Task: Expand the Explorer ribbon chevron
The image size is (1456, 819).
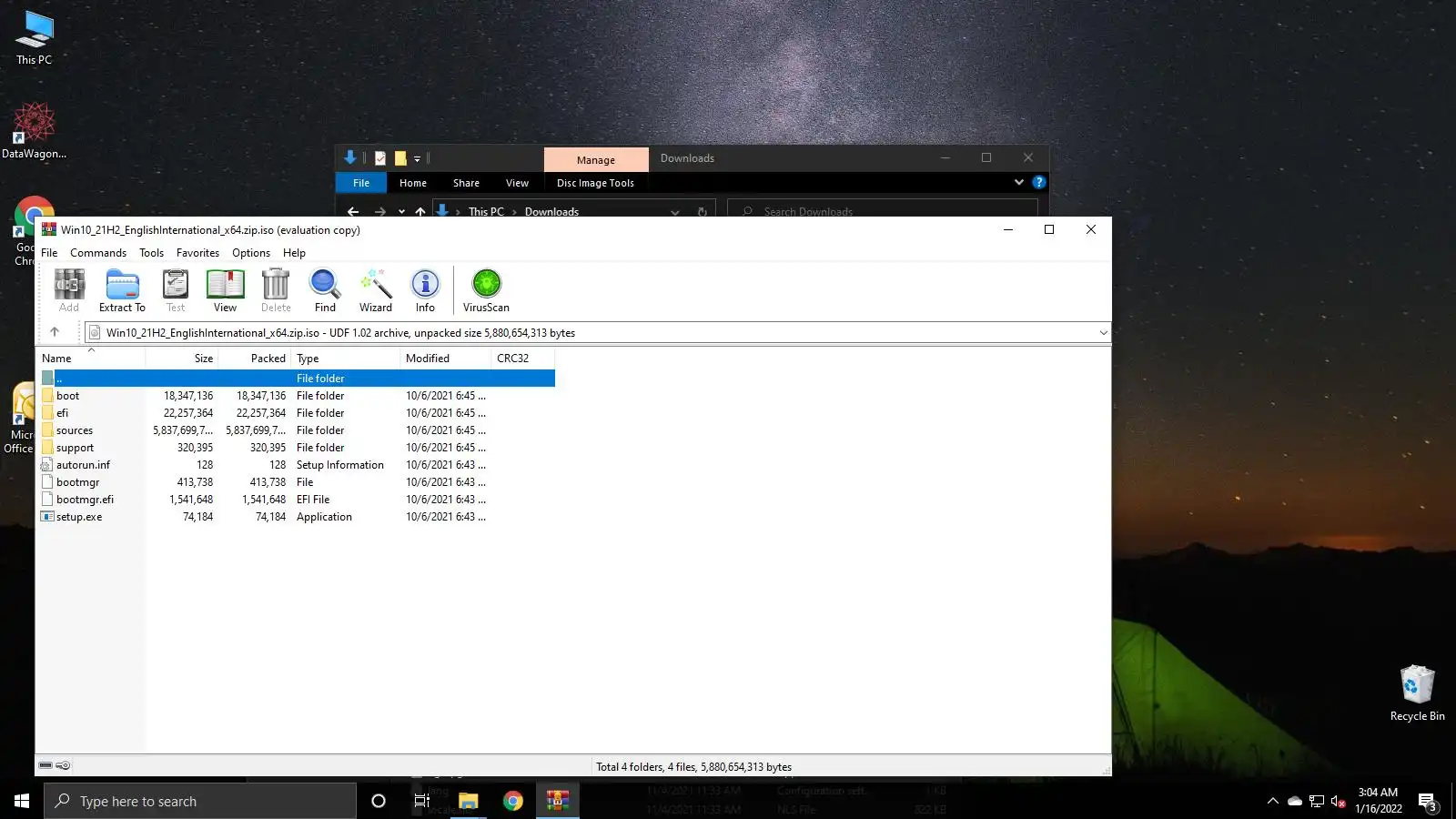Action: coord(1018,182)
